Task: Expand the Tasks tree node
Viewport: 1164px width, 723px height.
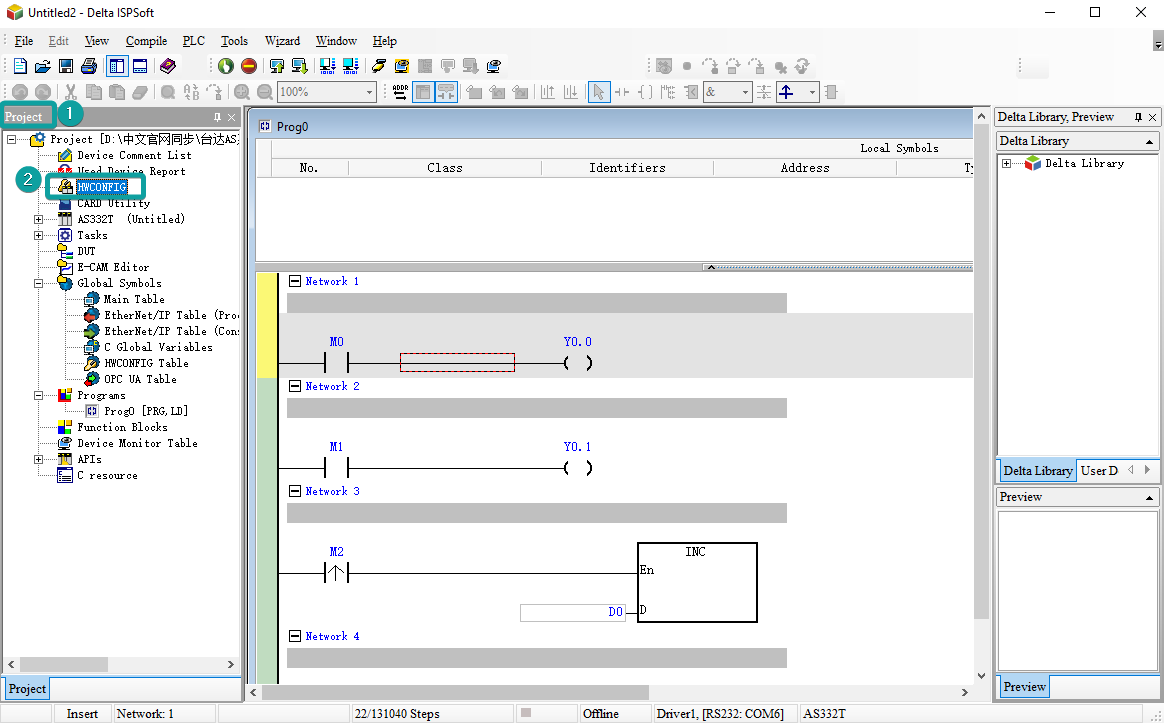Action: pyautogui.click(x=39, y=235)
